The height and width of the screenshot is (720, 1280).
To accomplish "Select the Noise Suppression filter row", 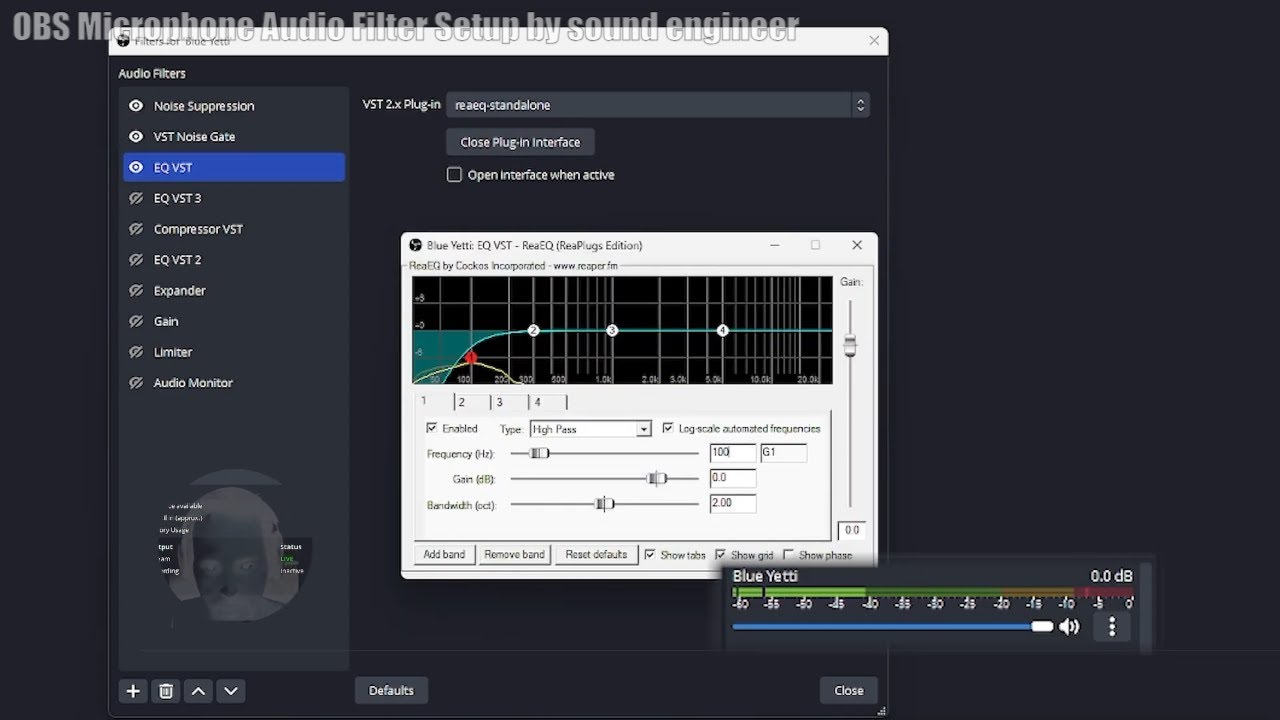I will (x=234, y=106).
